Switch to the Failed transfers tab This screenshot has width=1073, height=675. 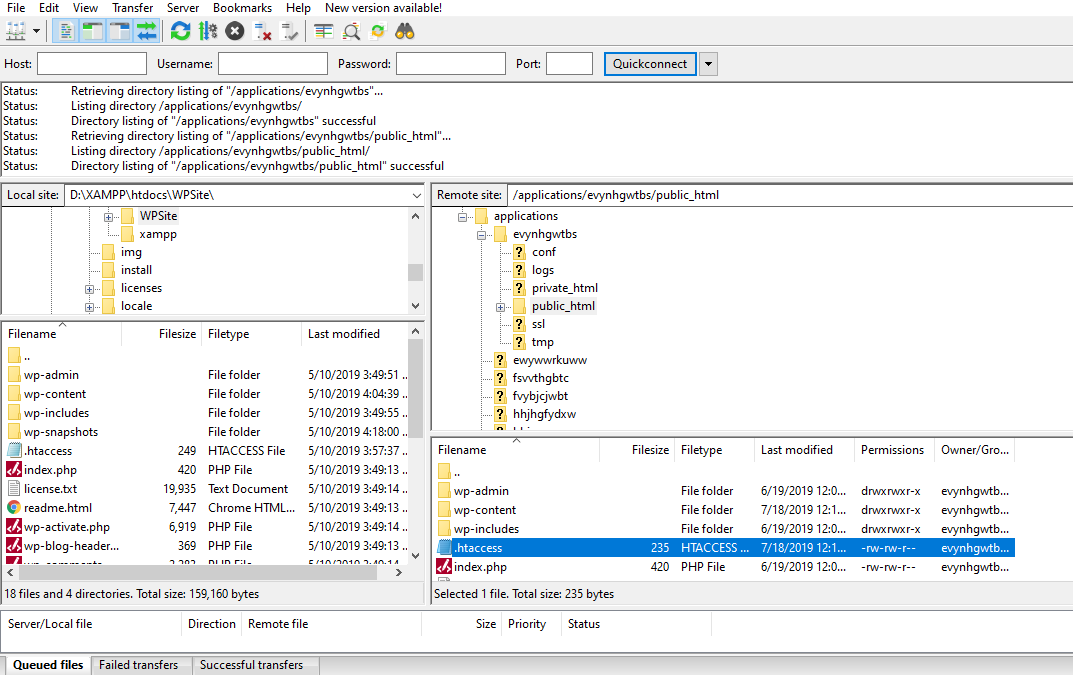(138, 665)
